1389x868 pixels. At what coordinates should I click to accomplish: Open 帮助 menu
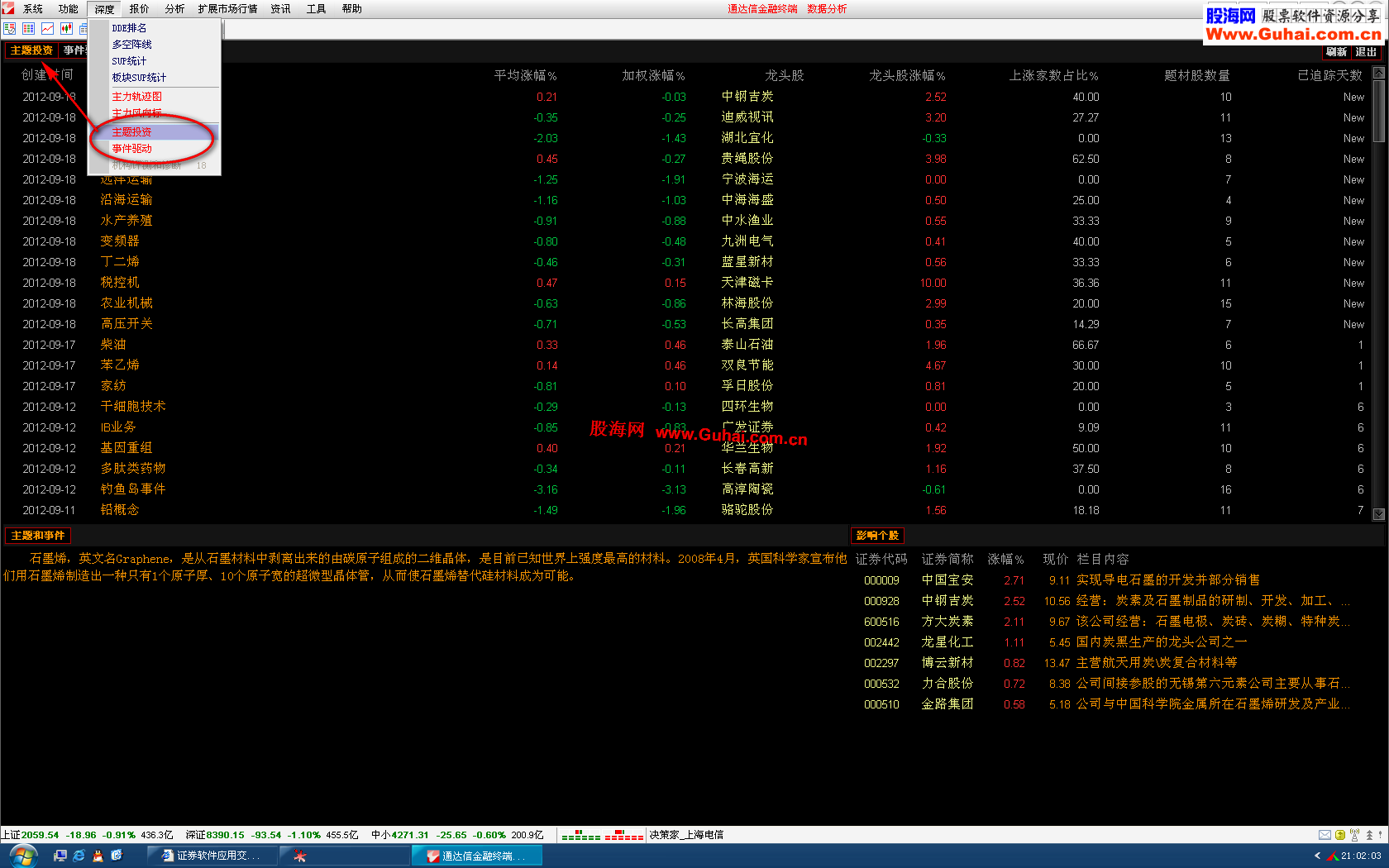[x=352, y=9]
